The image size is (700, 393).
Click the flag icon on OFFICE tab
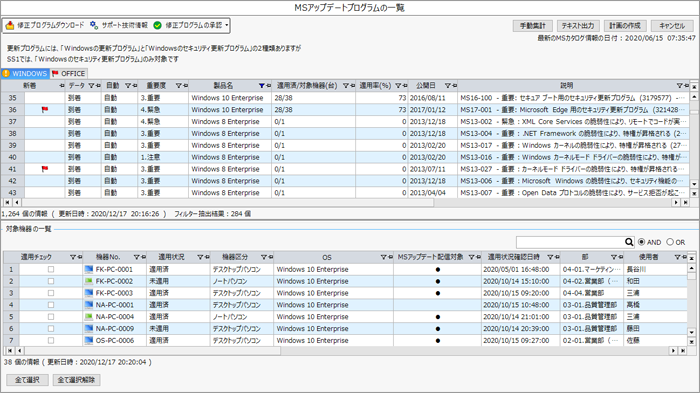tap(55, 73)
